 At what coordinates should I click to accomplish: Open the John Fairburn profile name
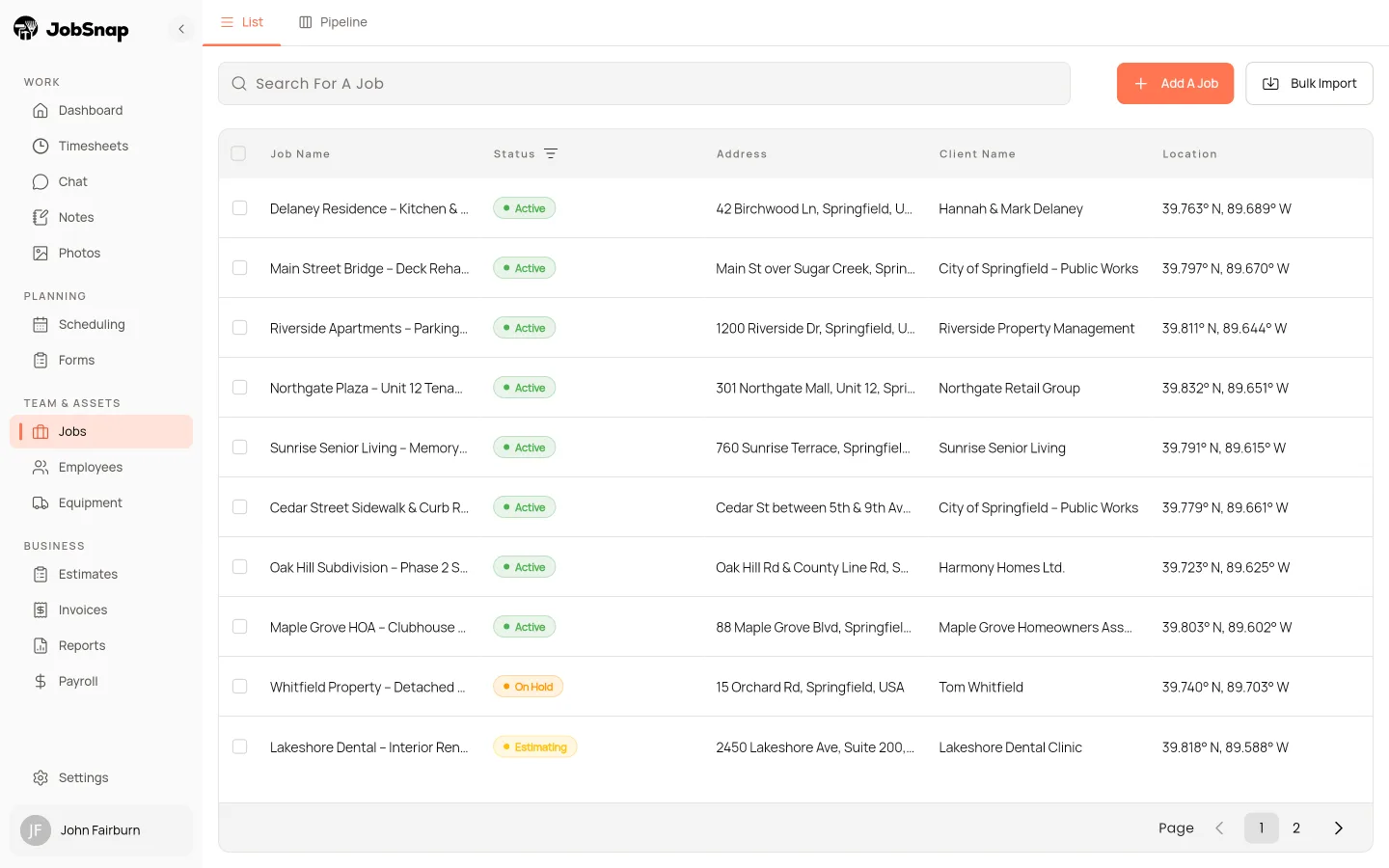pyautogui.click(x=100, y=830)
